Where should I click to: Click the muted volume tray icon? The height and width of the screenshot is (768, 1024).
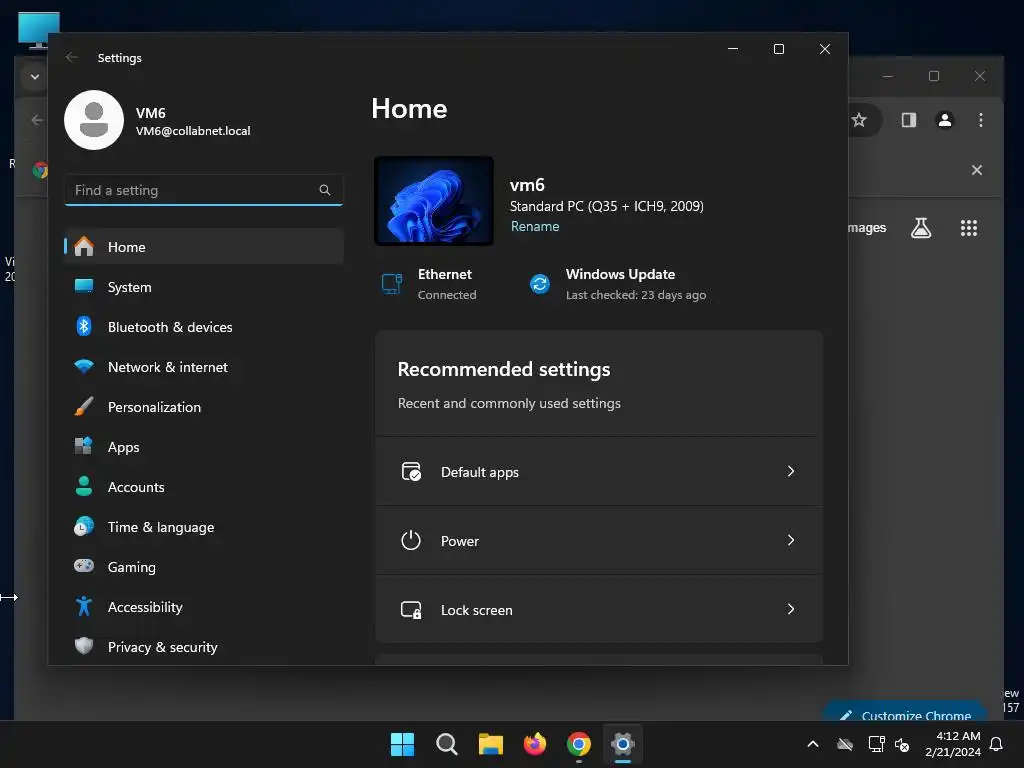pos(903,744)
